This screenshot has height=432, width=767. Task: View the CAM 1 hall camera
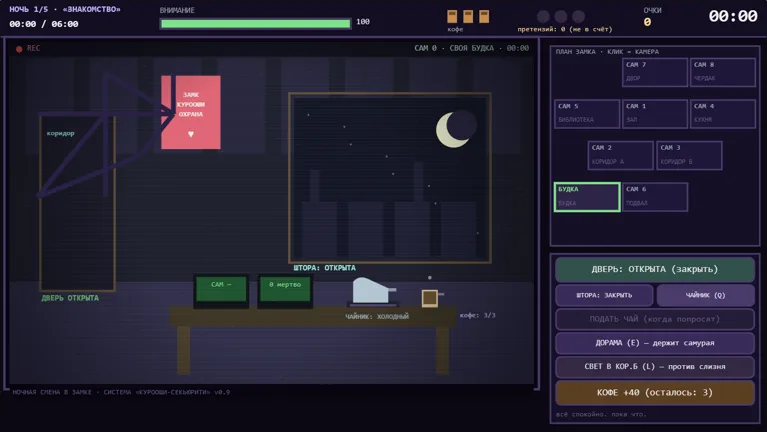654,114
